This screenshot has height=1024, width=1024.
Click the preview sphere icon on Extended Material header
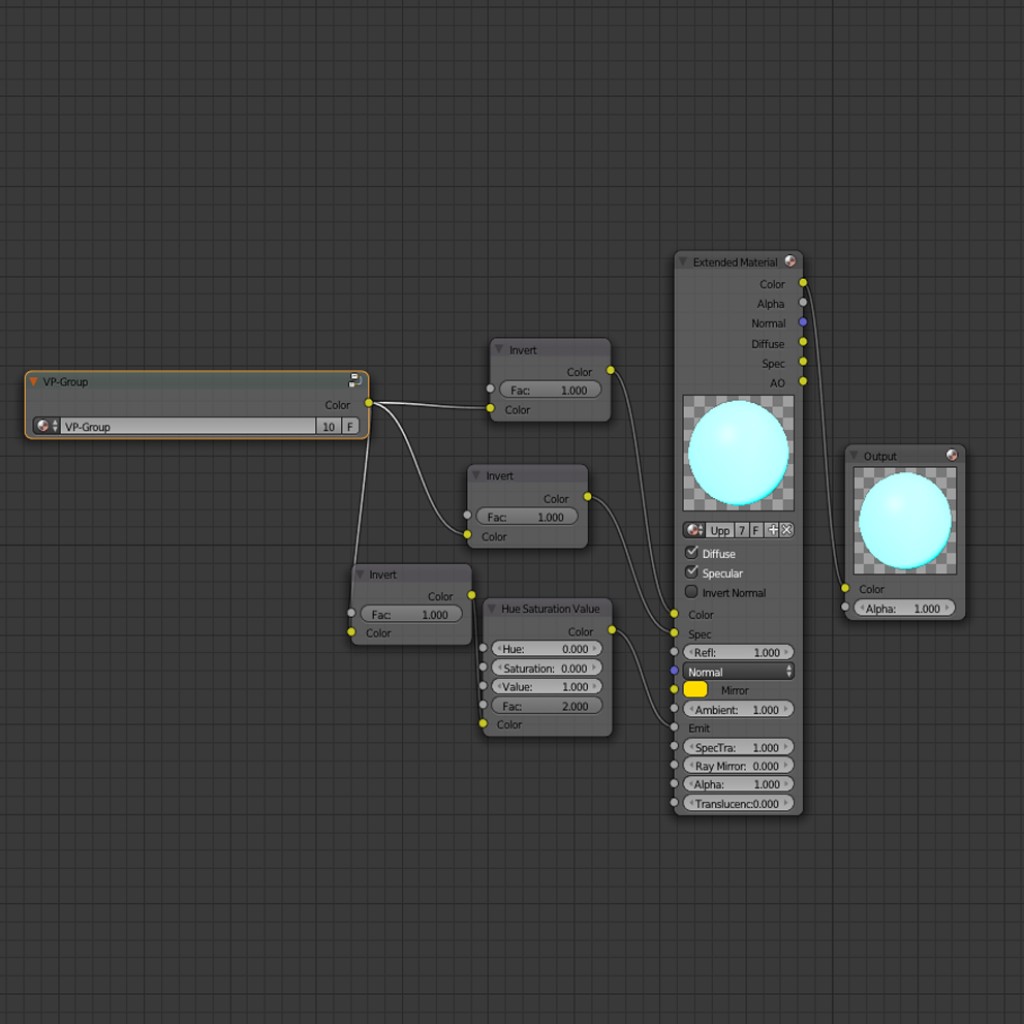791,261
